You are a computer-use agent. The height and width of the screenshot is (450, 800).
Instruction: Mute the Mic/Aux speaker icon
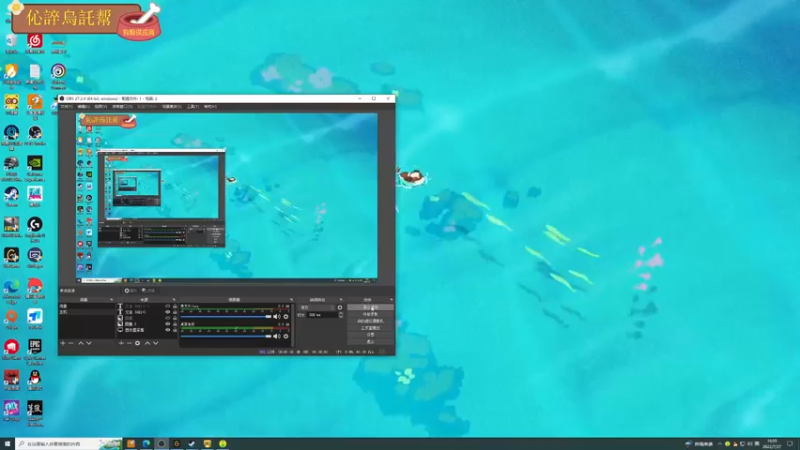[x=276, y=316]
